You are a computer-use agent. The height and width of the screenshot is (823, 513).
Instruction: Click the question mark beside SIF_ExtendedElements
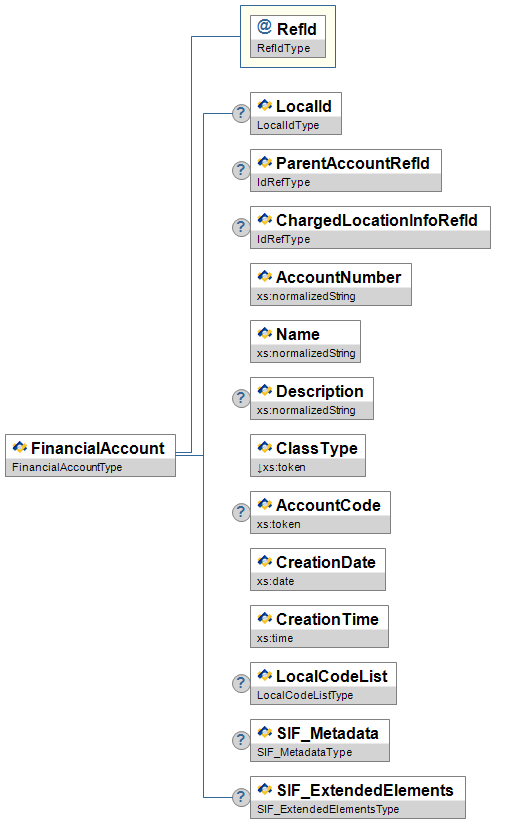point(241,797)
